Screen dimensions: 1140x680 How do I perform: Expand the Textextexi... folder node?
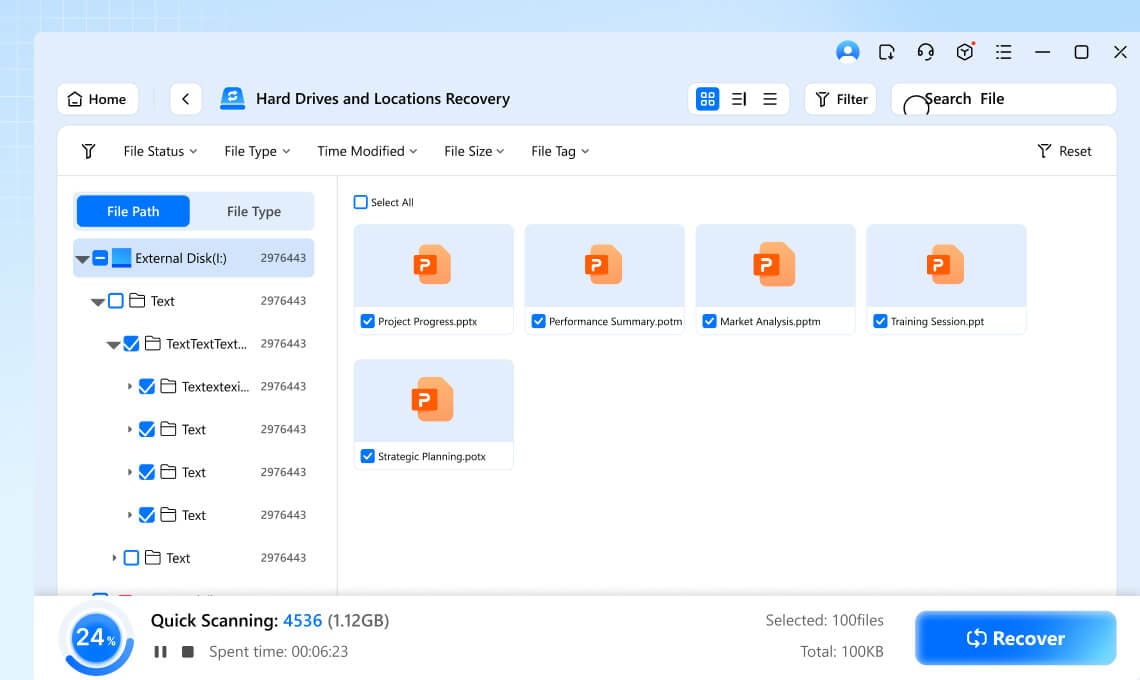[x=129, y=386]
